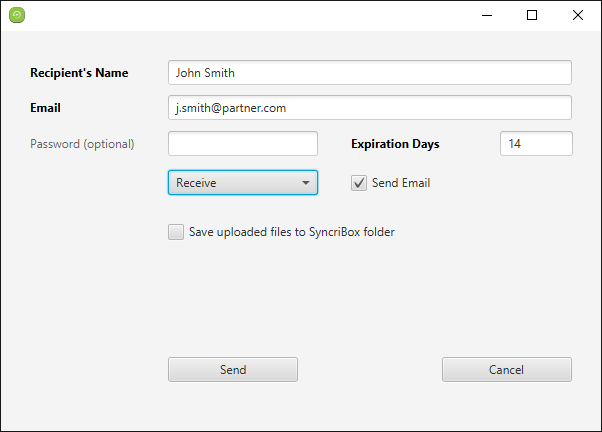Close the dialog with the X button
This screenshot has height=432, width=602.
point(578,15)
